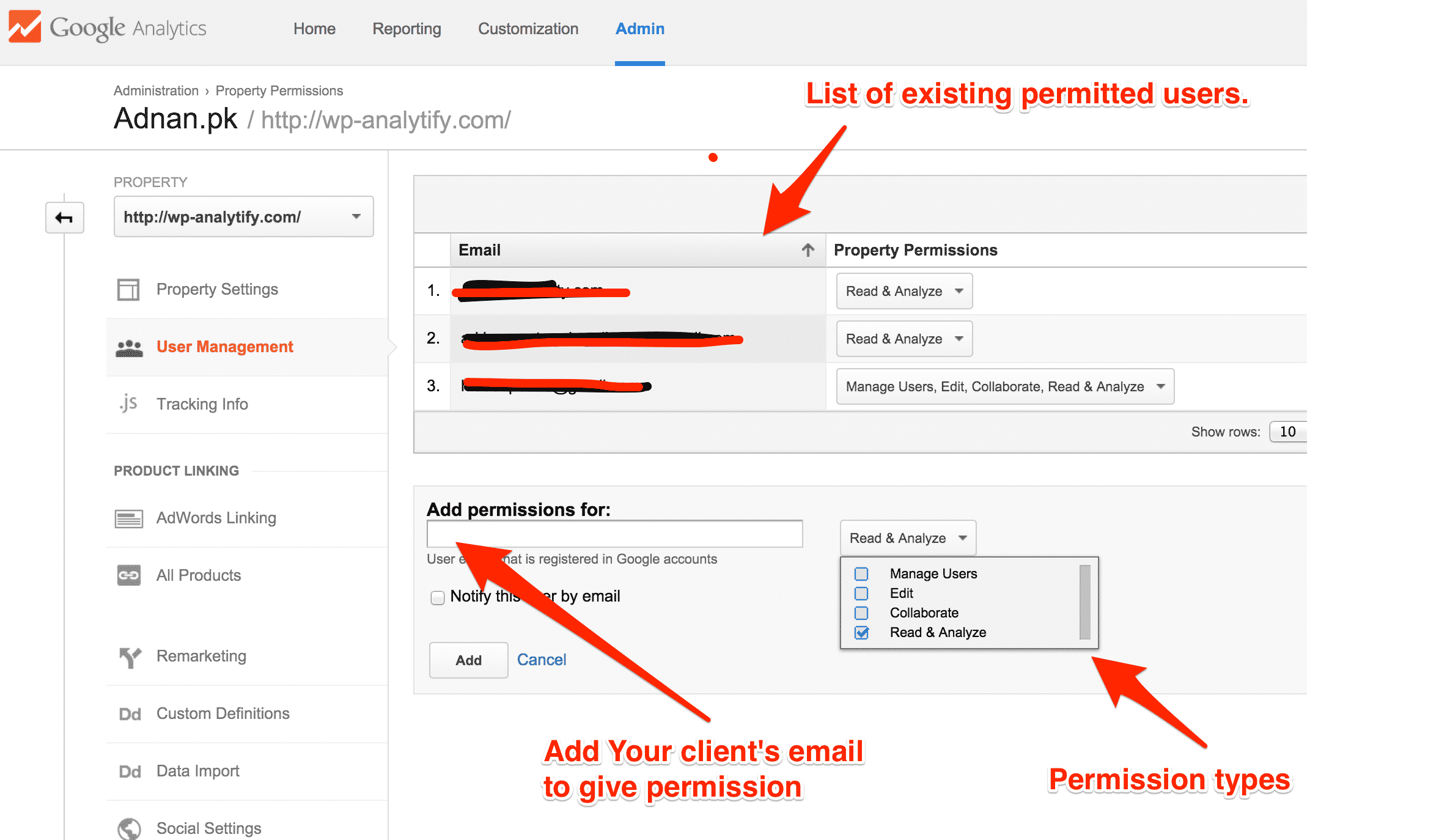
Task: Check the Edit permission box
Action: coord(861,593)
